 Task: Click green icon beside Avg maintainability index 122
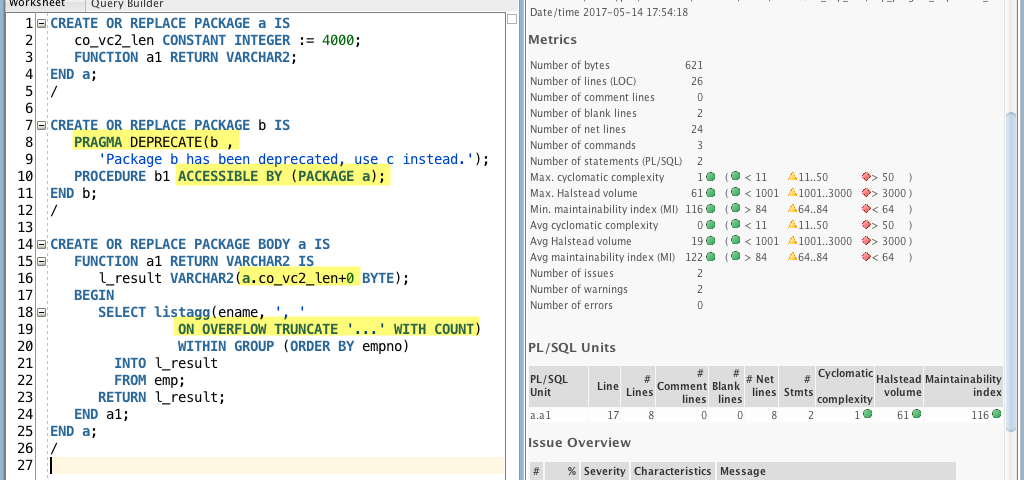click(x=711, y=257)
